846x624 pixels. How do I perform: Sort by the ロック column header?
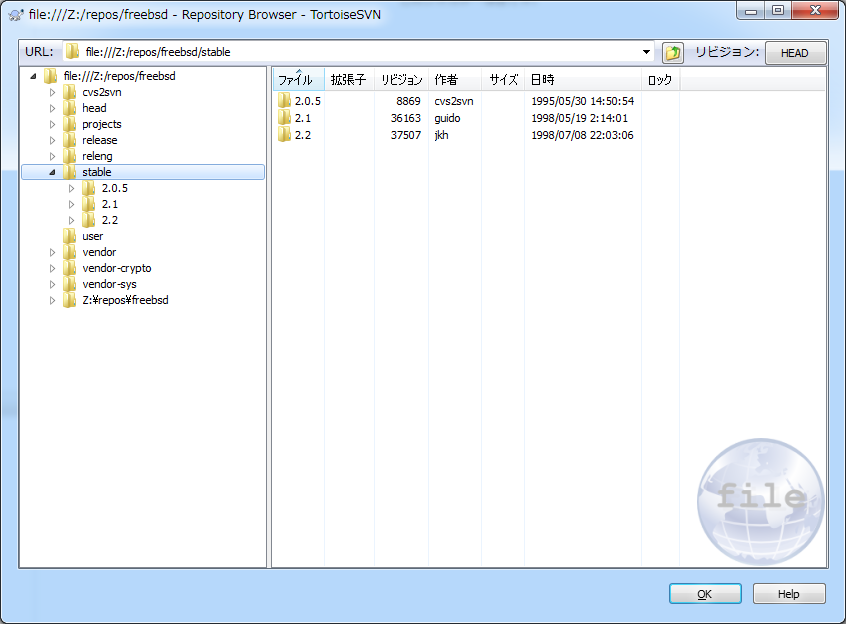660,80
